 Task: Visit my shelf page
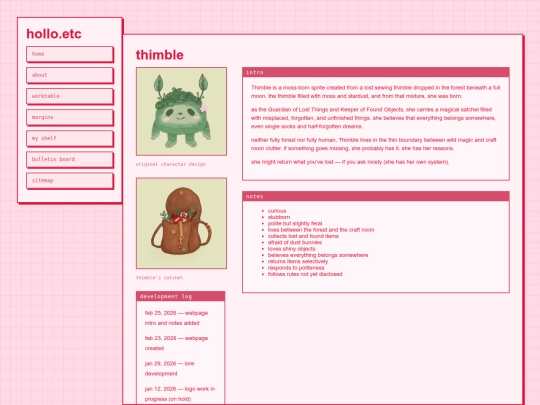[x=70, y=138]
